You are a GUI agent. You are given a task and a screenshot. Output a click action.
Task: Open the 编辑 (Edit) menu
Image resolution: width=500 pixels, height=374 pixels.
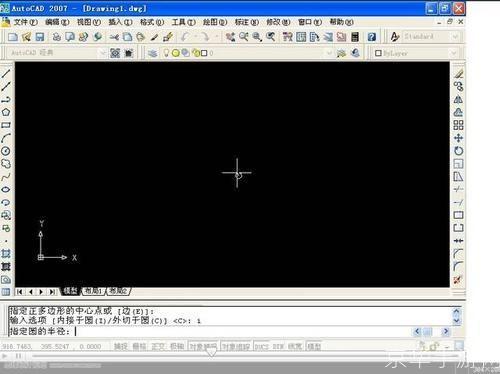pyautogui.click(x=57, y=22)
